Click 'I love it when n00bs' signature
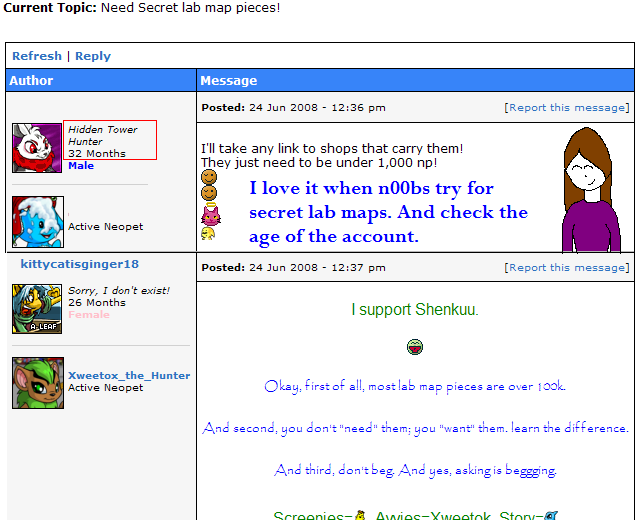The width and height of the screenshot is (637, 522). [388, 212]
